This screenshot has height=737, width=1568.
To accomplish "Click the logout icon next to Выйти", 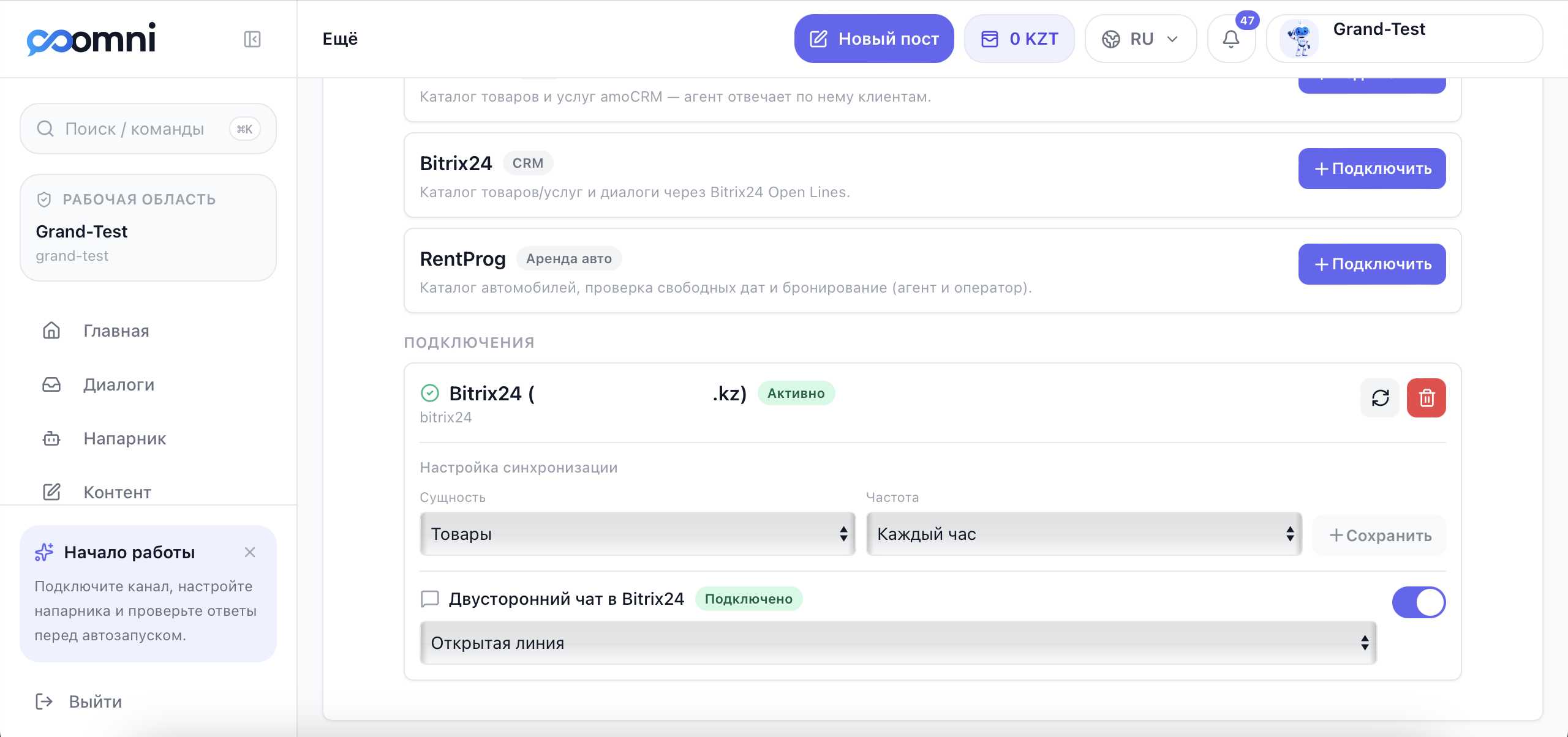I will coord(44,701).
